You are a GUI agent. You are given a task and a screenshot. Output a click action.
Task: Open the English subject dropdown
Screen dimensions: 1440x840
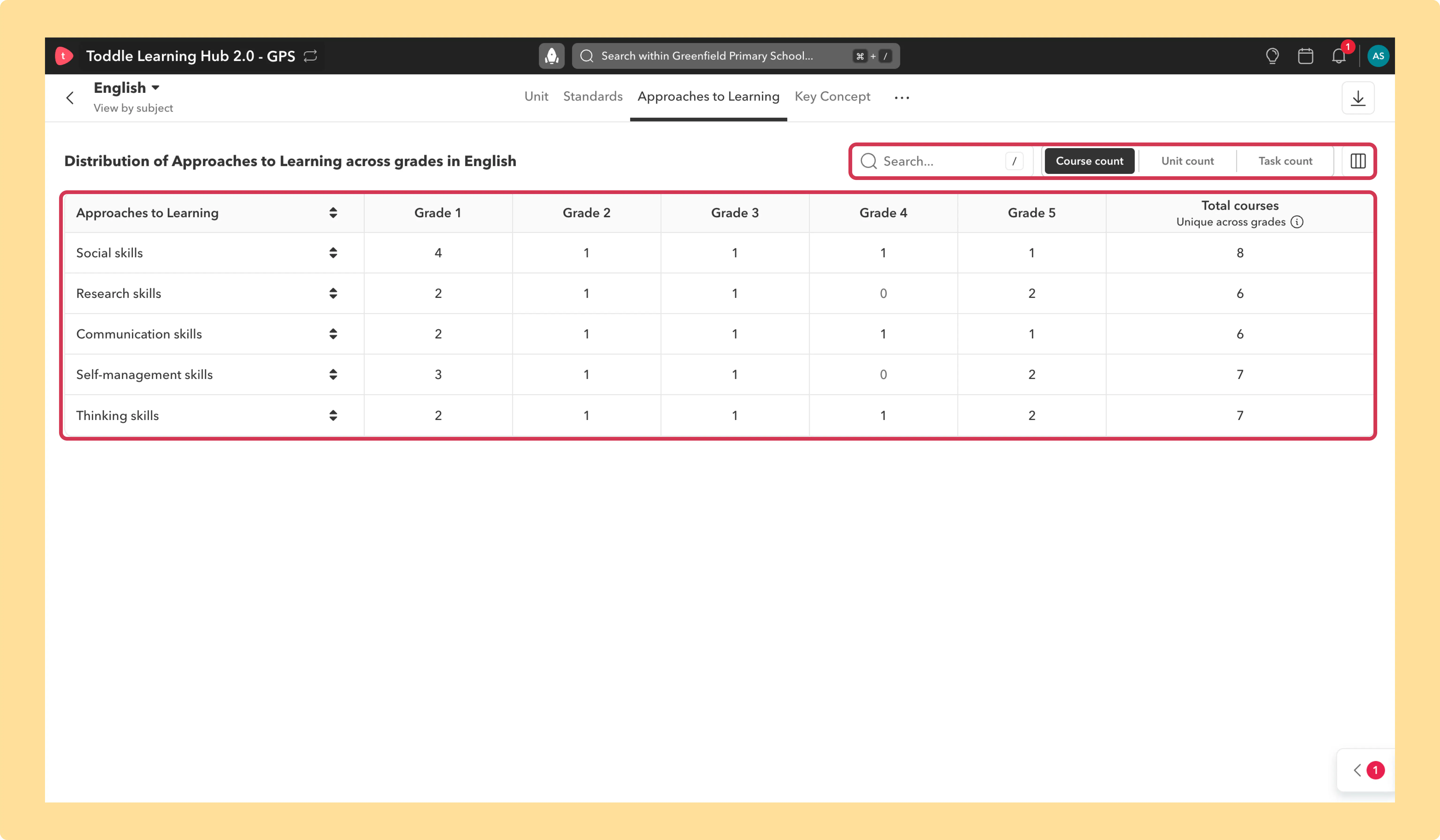pos(127,87)
